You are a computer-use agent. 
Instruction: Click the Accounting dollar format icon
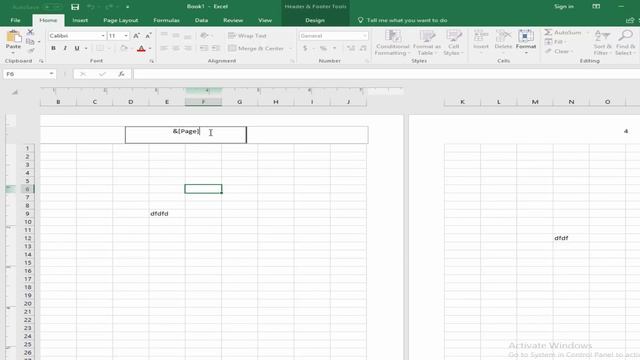point(305,48)
